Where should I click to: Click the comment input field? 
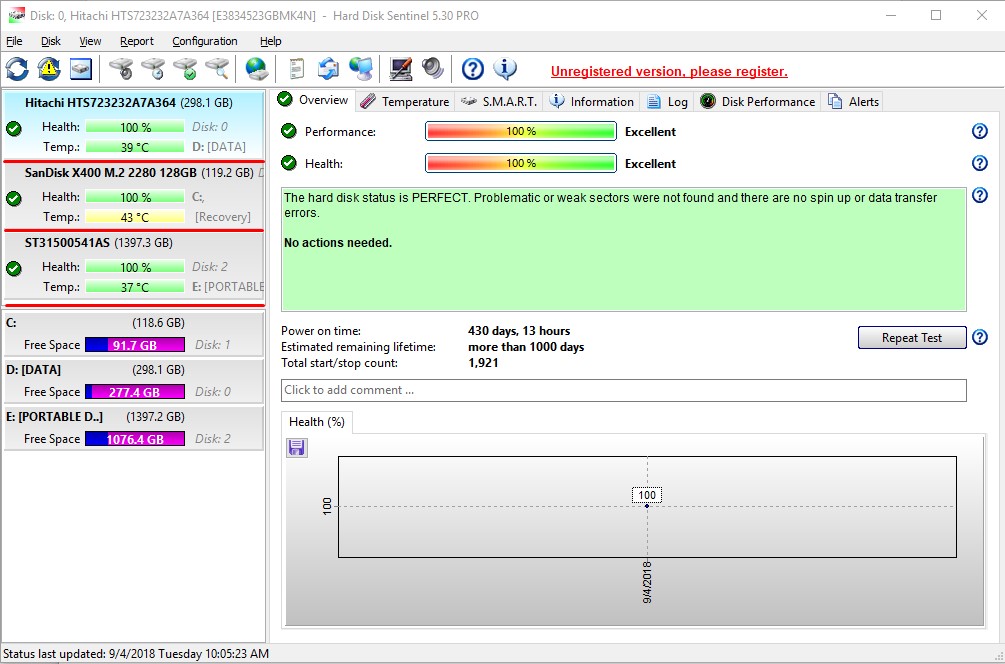tap(623, 390)
